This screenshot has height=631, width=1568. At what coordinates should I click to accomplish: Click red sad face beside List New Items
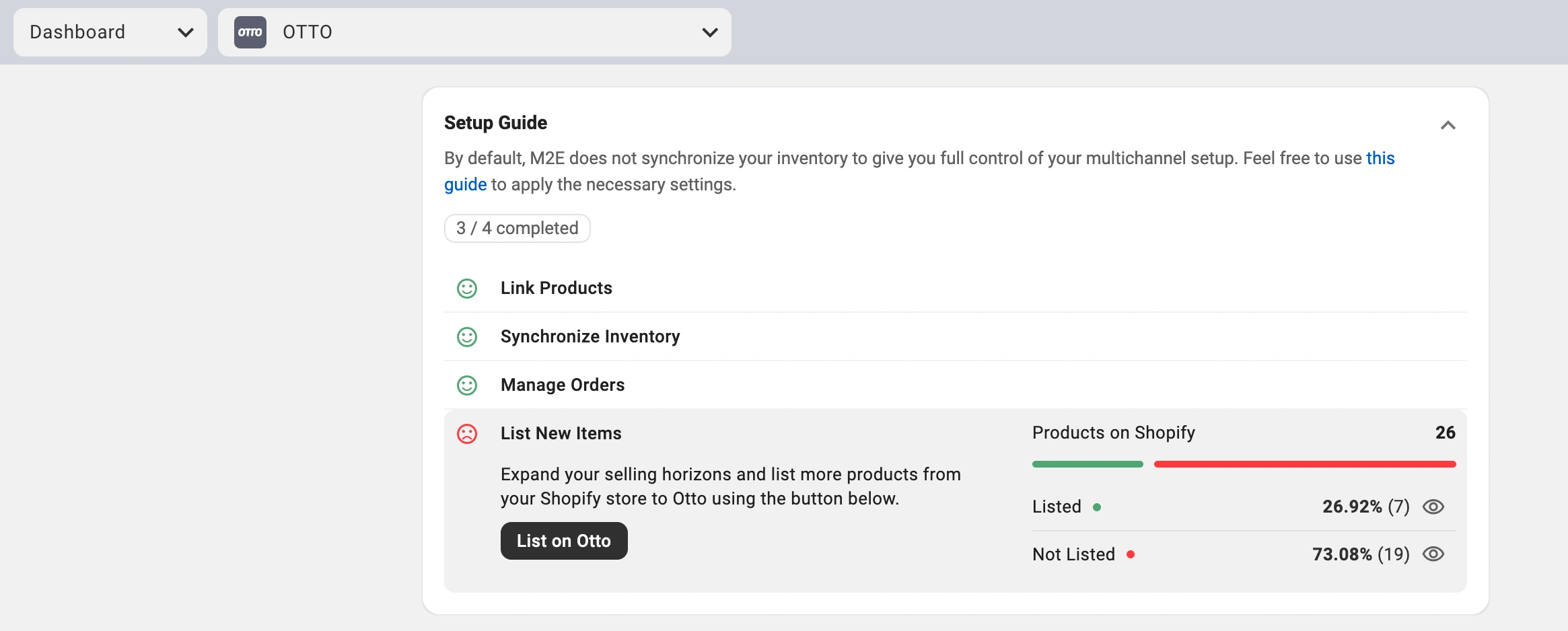467,434
